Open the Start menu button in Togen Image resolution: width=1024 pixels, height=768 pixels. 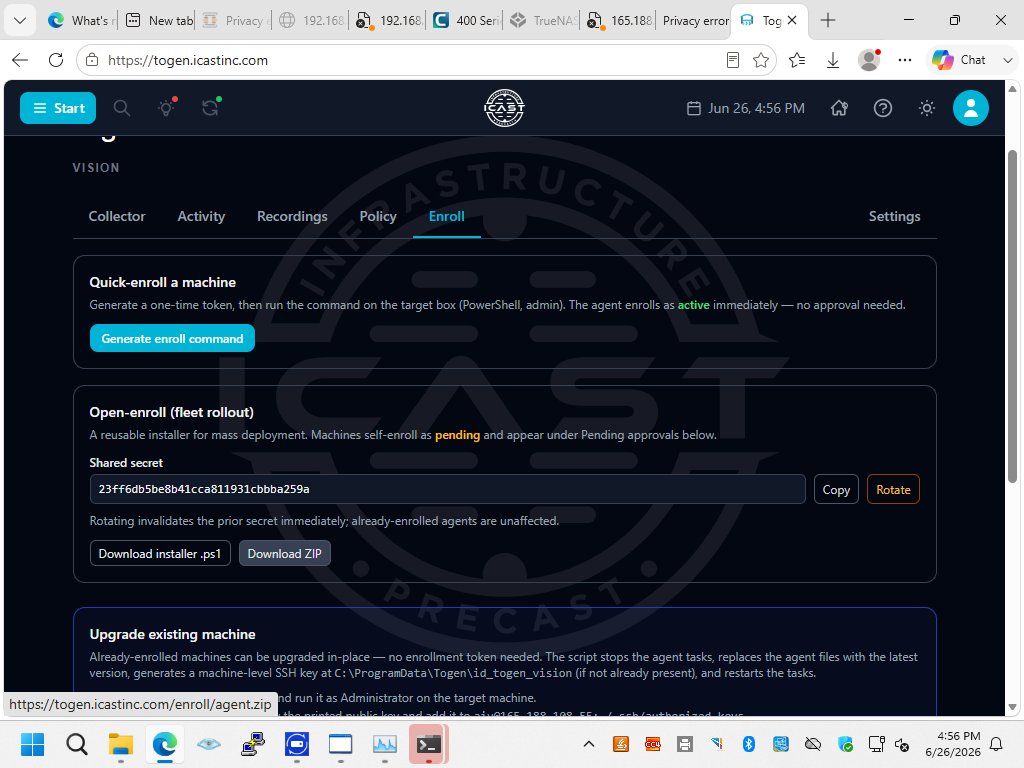(58, 108)
